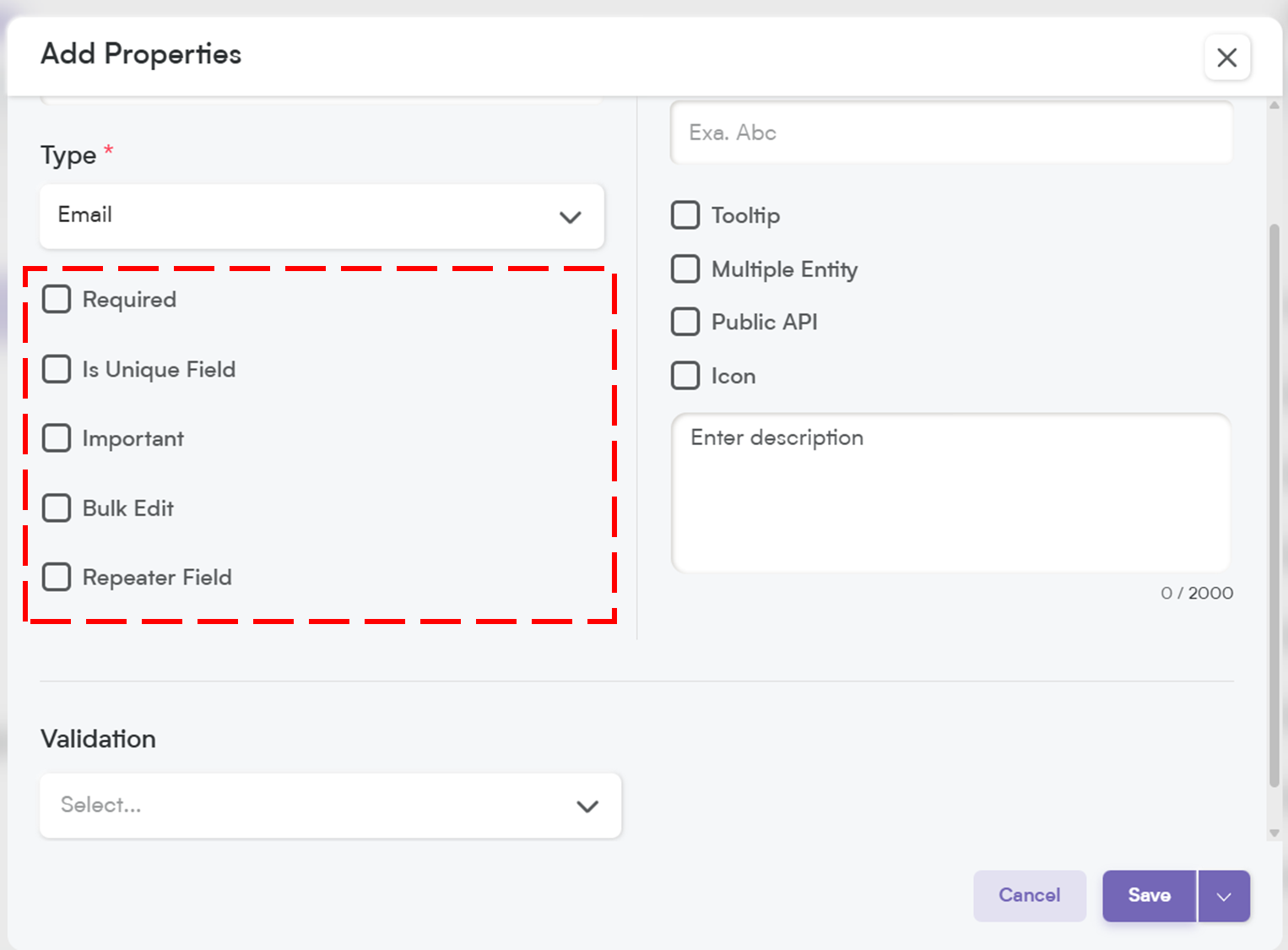This screenshot has width=1288, height=950.
Task: Click the scrollbar down arrow
Action: [x=1274, y=833]
